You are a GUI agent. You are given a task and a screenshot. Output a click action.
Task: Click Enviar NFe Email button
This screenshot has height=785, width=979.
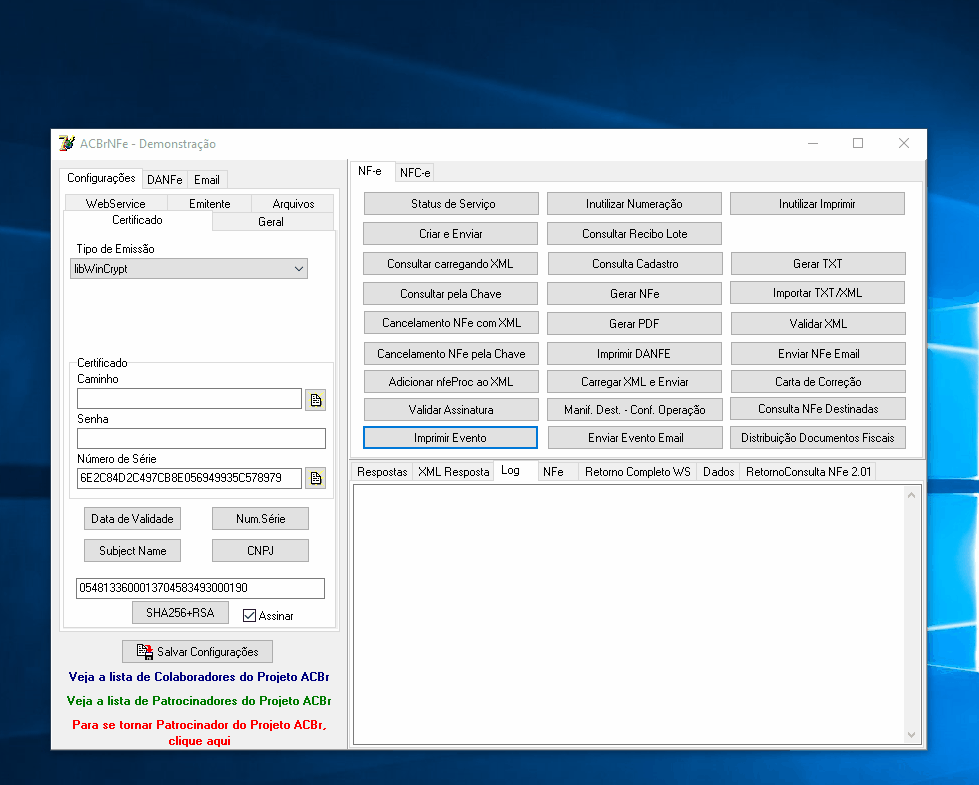tap(819, 353)
